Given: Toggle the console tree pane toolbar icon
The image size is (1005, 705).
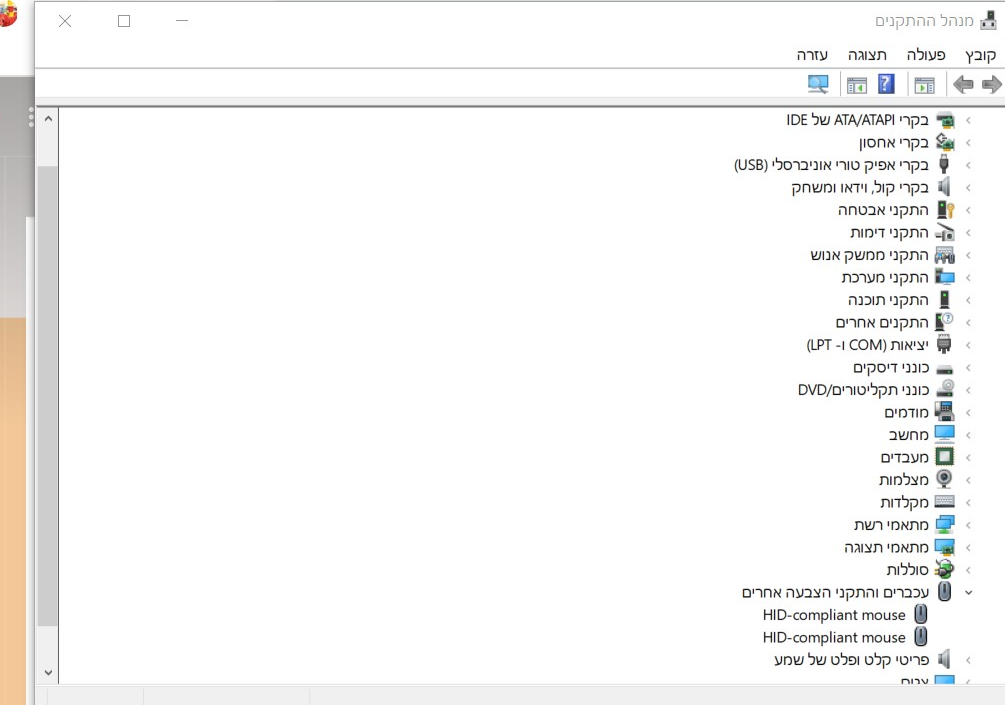Looking at the screenshot, I should coord(924,85).
